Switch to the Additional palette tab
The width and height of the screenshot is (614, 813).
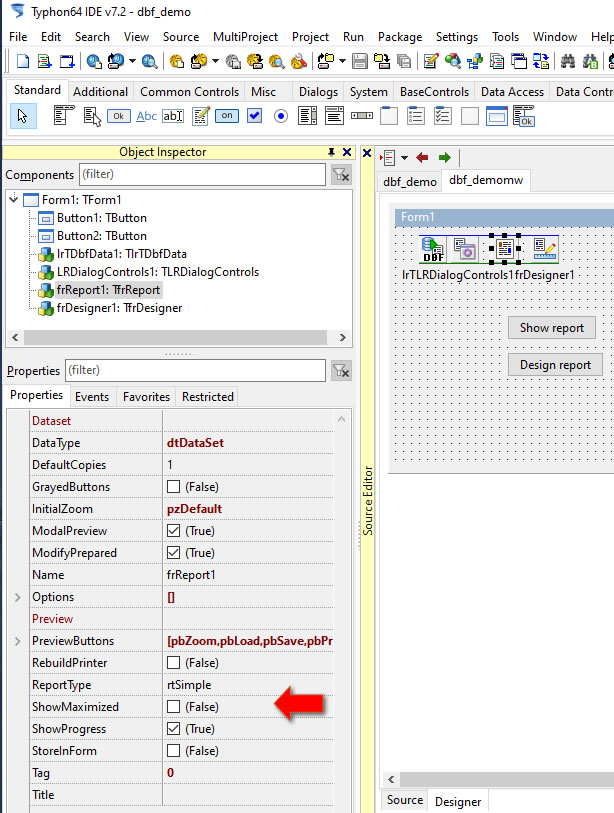click(101, 92)
